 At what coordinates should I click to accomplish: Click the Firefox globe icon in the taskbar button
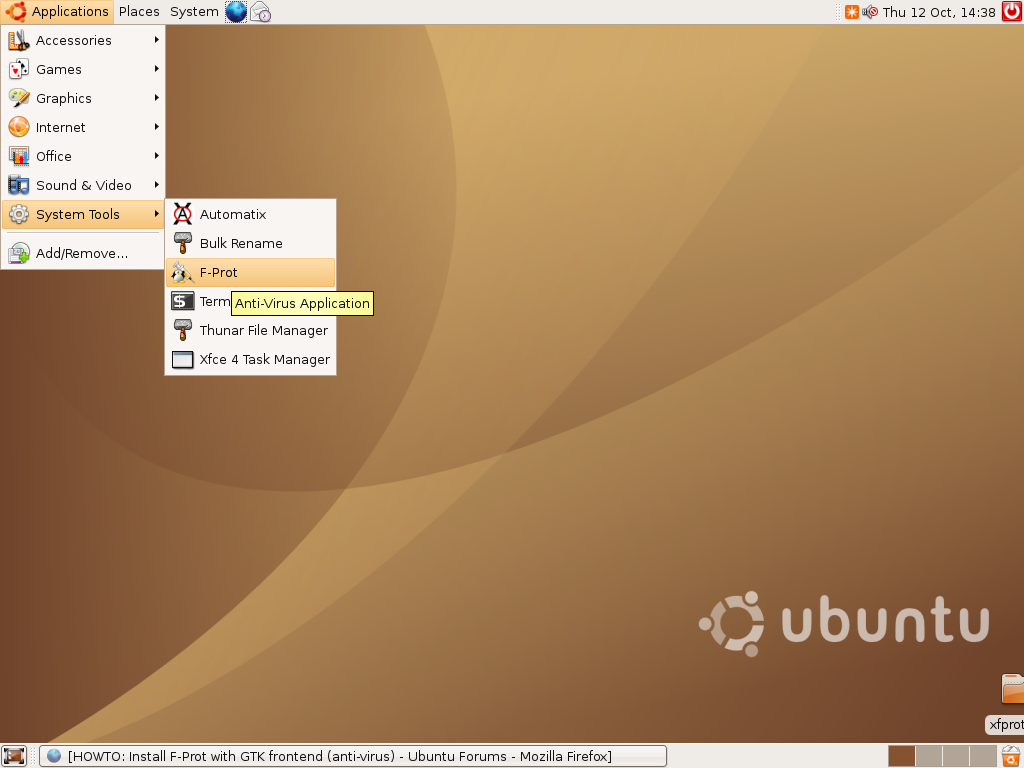(54, 756)
